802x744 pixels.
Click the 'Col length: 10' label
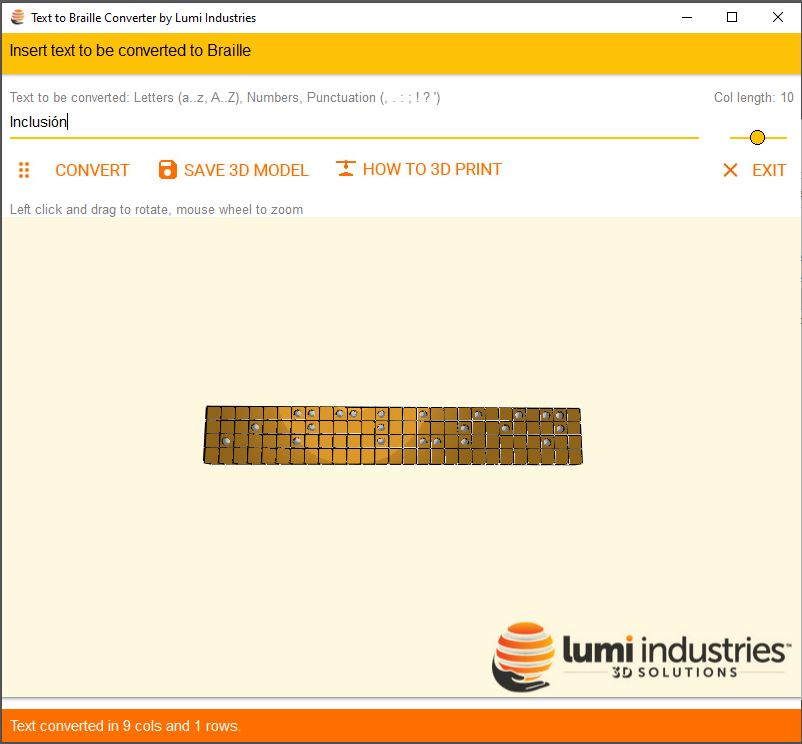[x=753, y=97]
